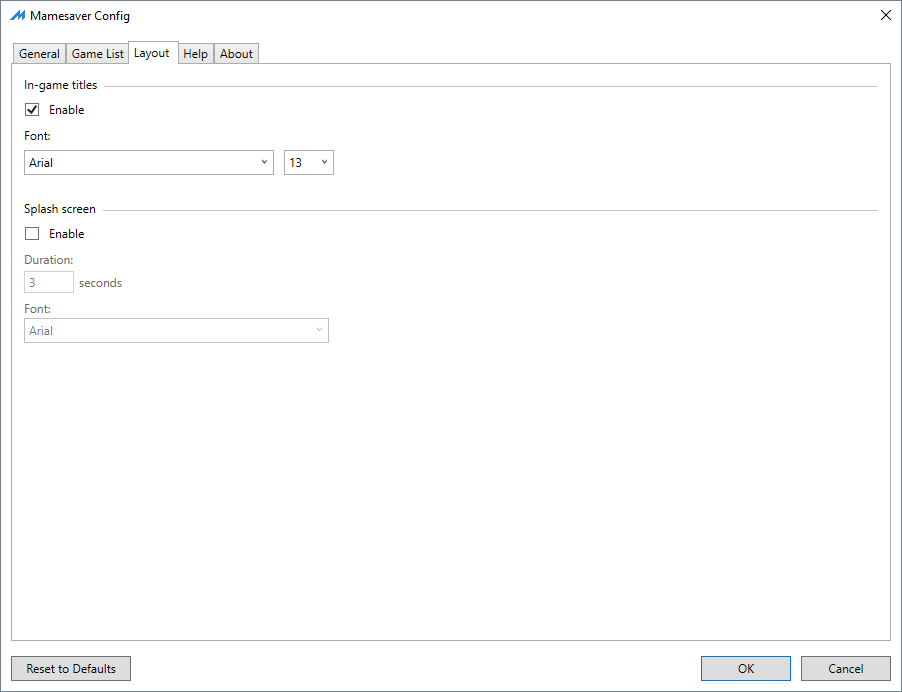Open the About tab
902x692 pixels.
[x=236, y=53]
